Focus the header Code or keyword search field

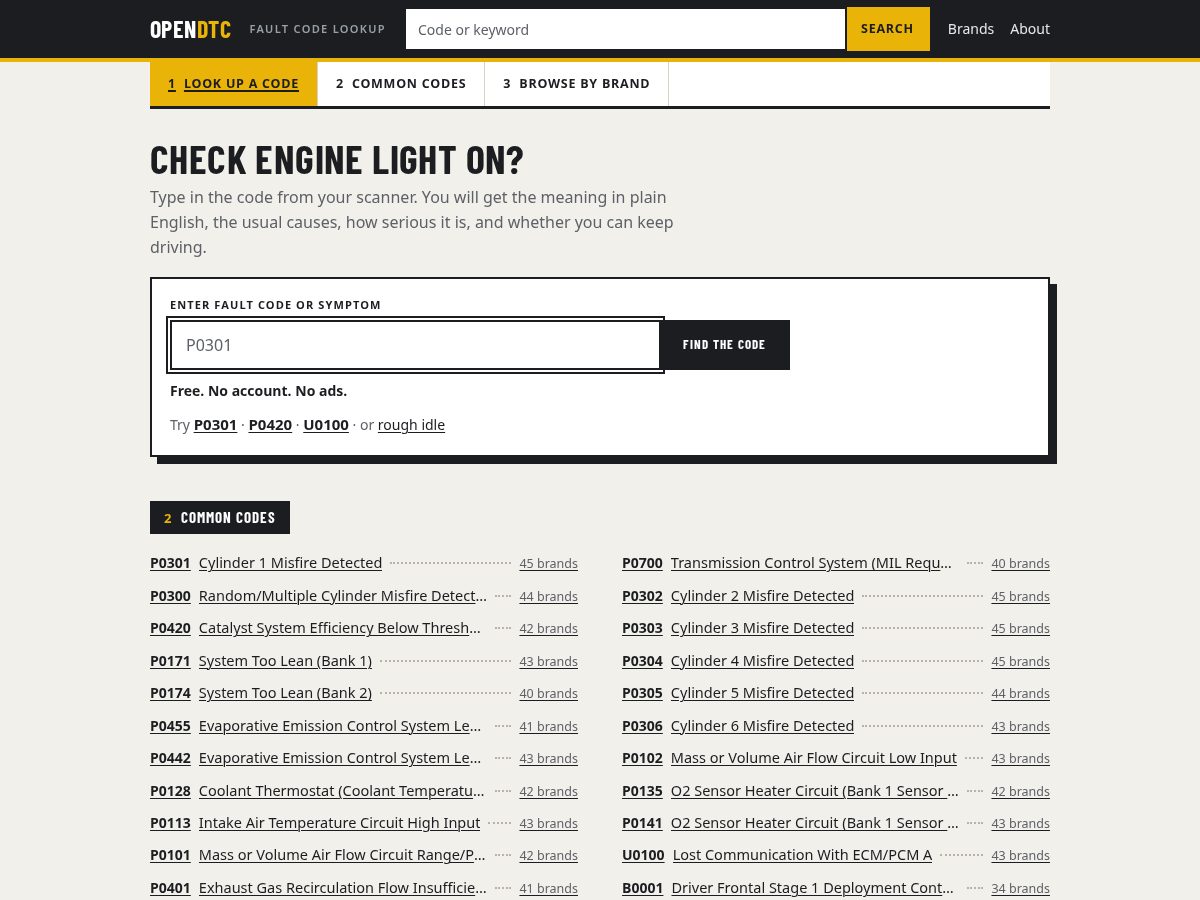(625, 29)
